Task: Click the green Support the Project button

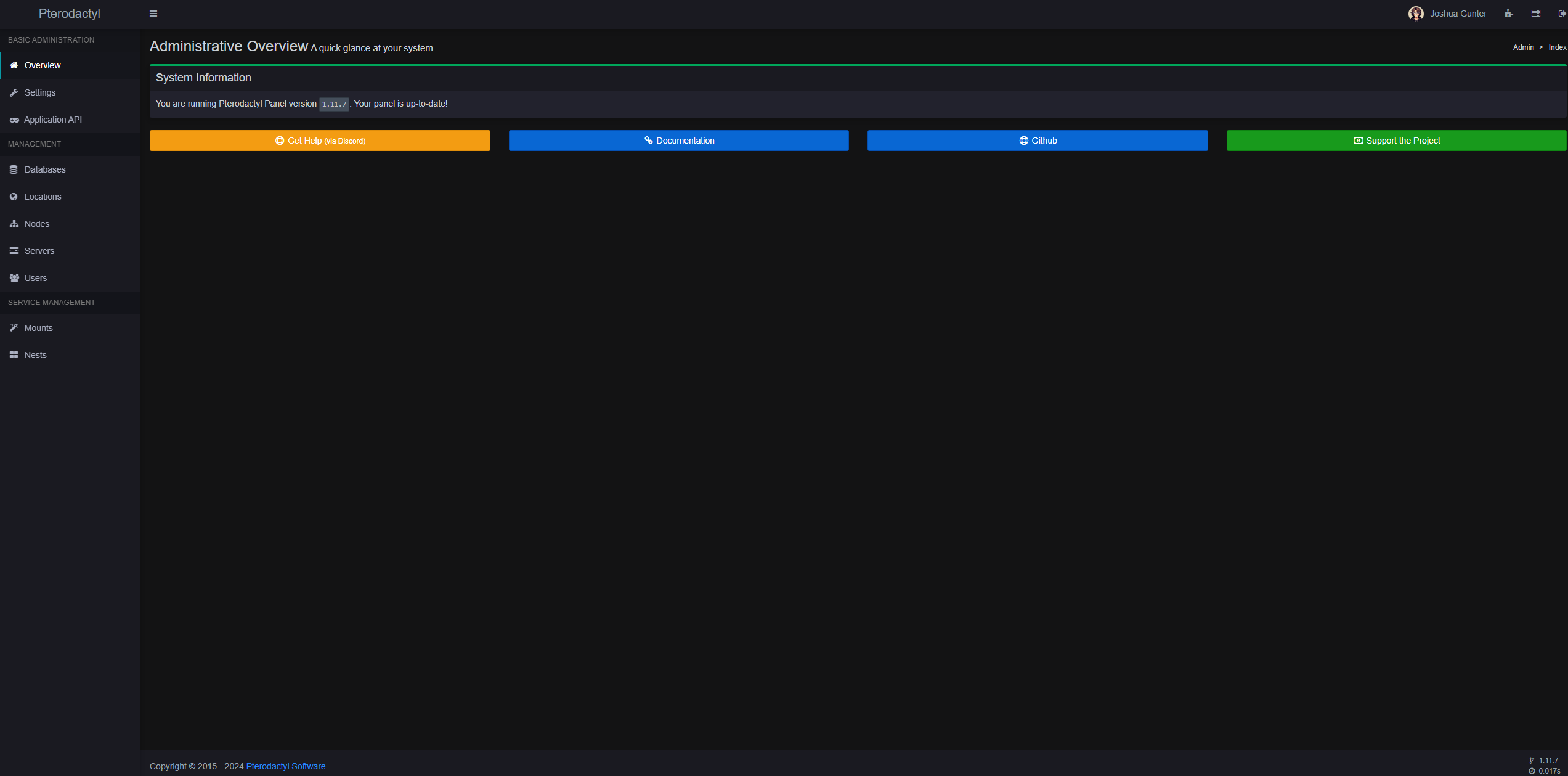Action: [1396, 141]
